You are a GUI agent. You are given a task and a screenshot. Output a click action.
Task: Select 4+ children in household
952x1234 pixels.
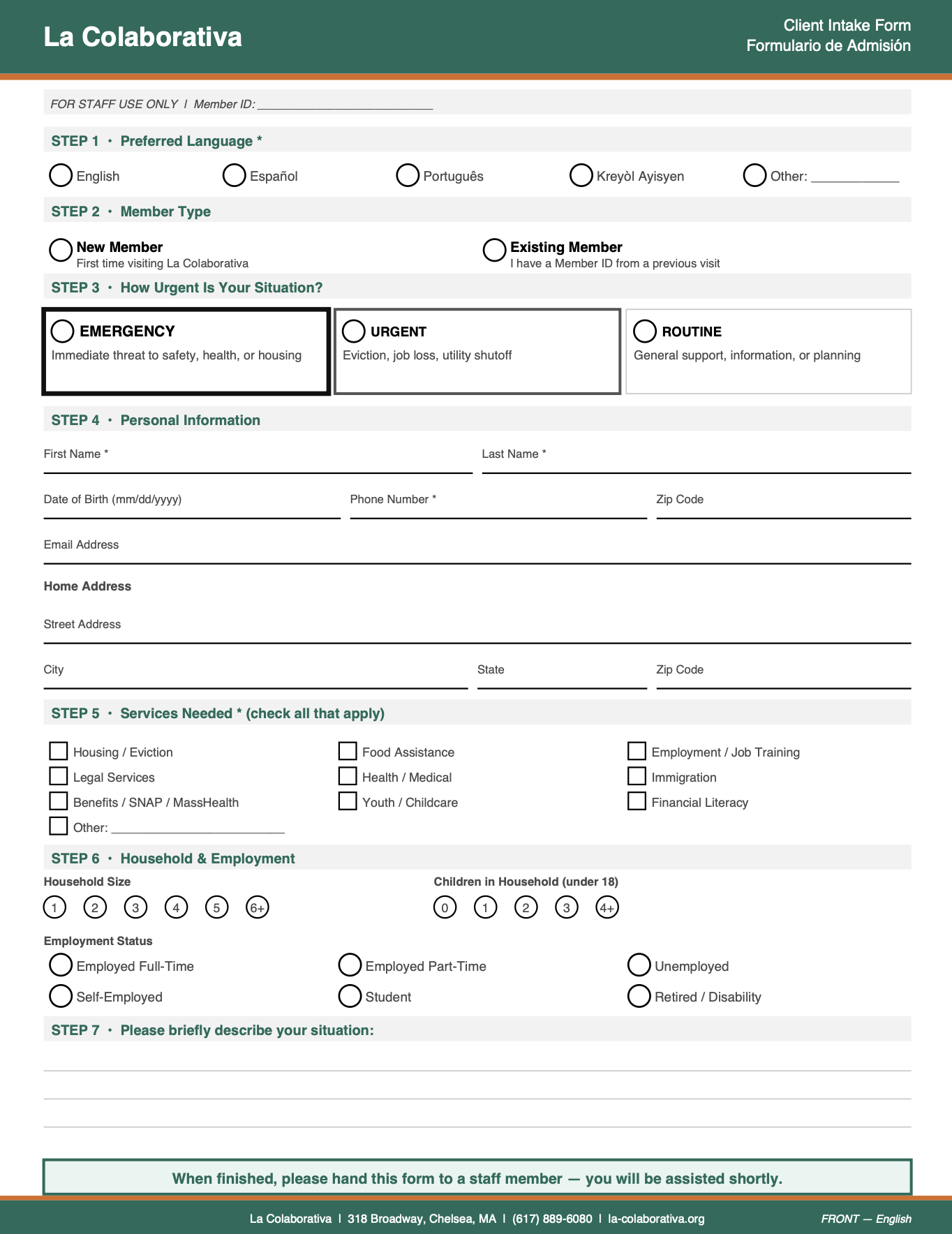[x=607, y=907]
